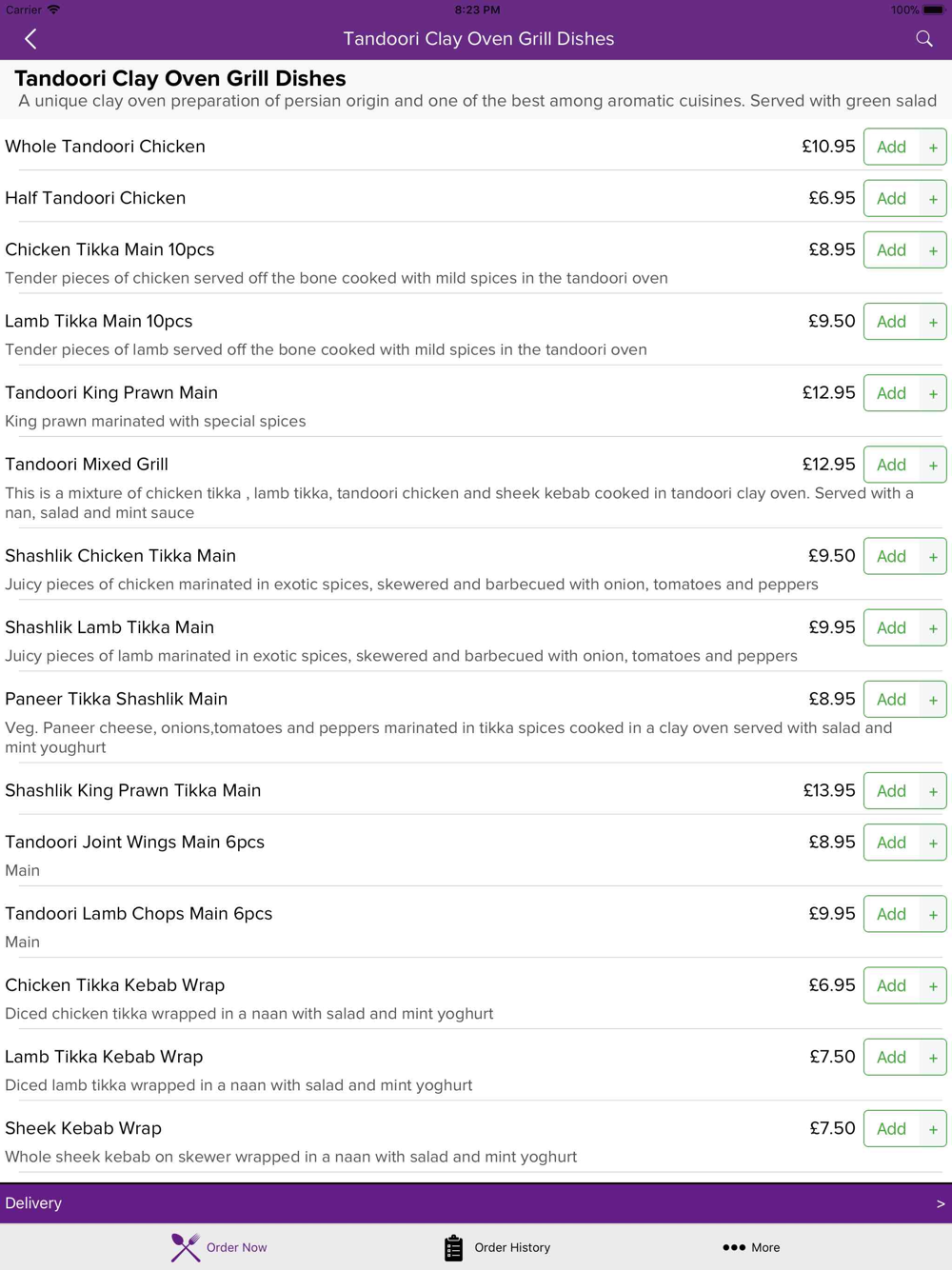Image resolution: width=952 pixels, height=1270 pixels.
Task: Add Chicken Tikka Kebab Wrap to order
Action: tap(891, 985)
